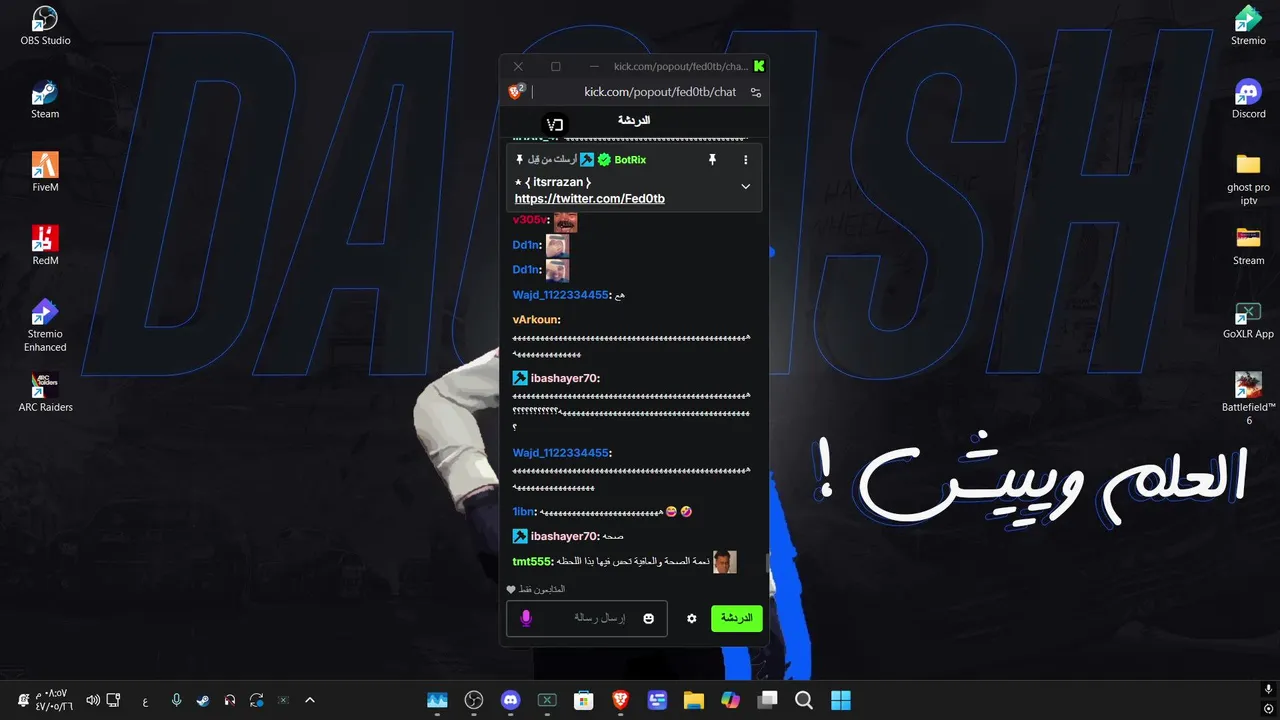The image size is (1280, 720).
Task: Open ARC Raiders desktop shortcut
Action: (x=45, y=393)
